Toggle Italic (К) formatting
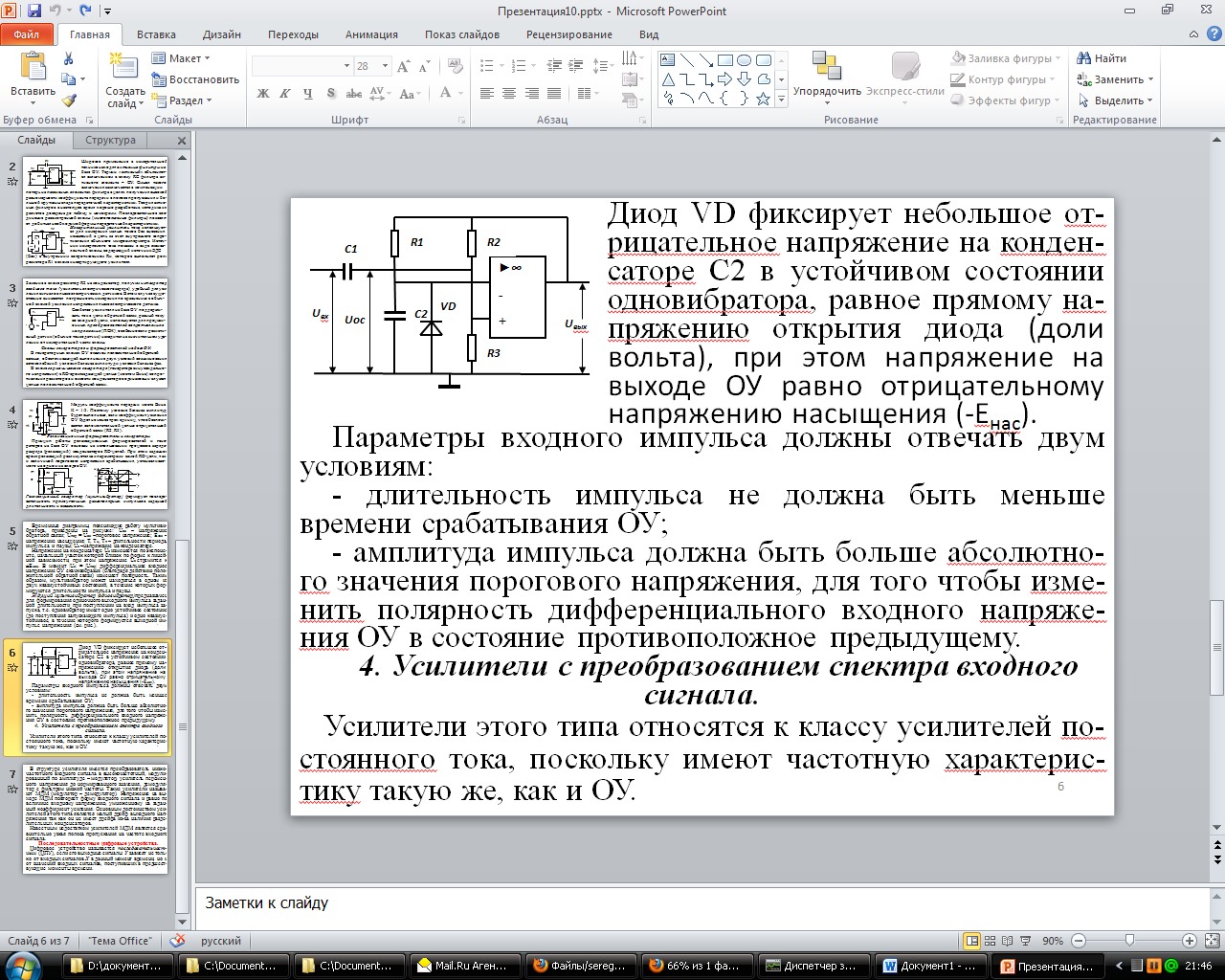 [285, 94]
